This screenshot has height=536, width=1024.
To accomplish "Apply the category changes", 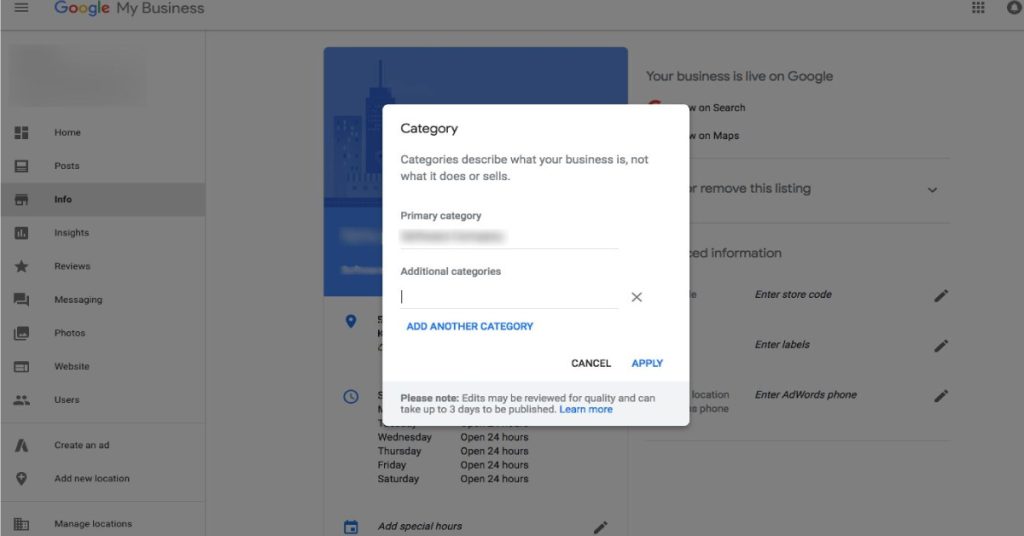I will tap(647, 363).
